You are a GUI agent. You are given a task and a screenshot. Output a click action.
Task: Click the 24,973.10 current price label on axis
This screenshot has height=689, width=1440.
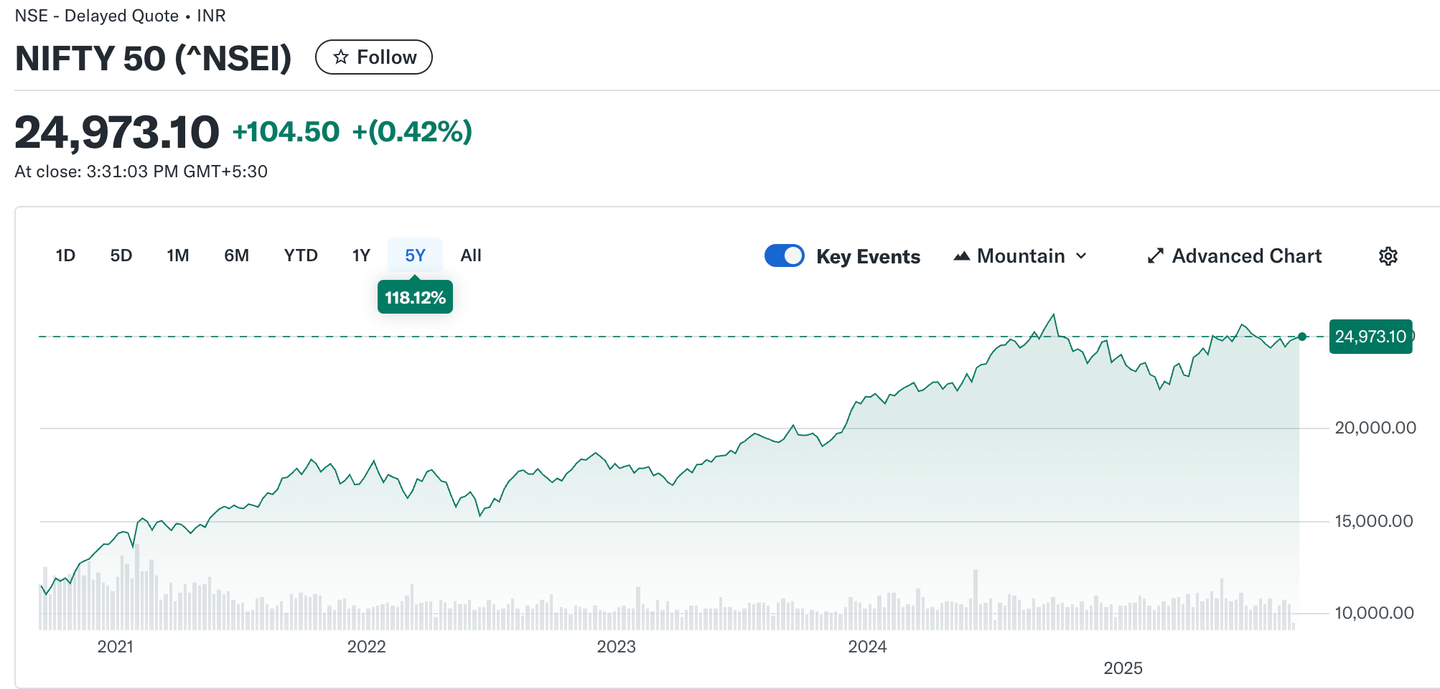1369,337
